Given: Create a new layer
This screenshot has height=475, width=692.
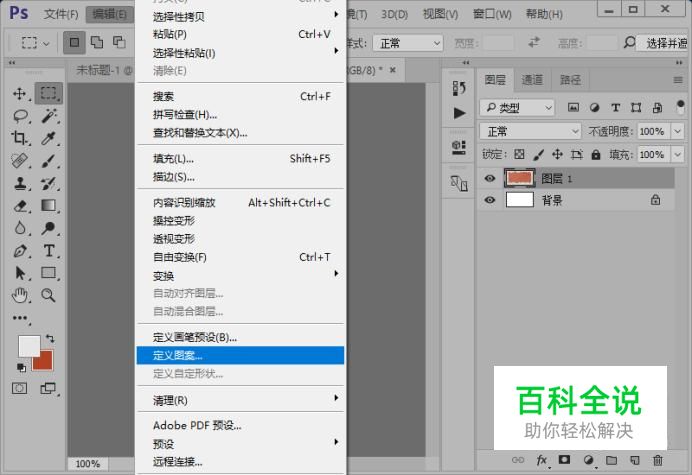Looking at the screenshot, I should (x=635, y=460).
